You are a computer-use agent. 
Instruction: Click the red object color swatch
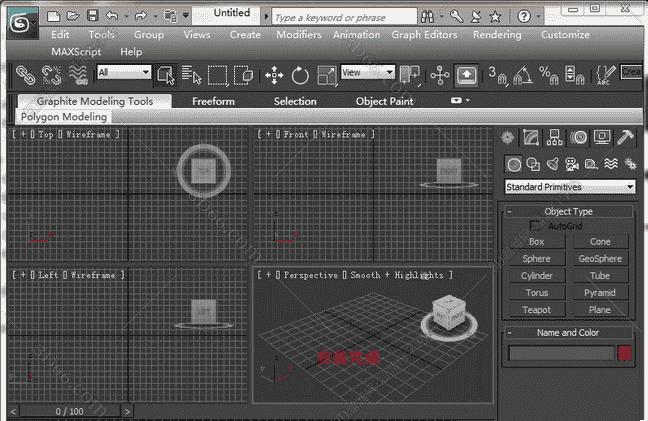(x=625, y=353)
